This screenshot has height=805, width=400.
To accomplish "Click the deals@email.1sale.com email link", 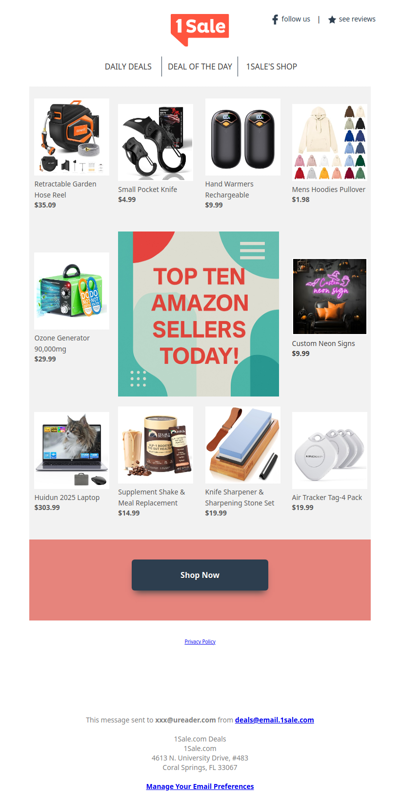I will click(274, 720).
